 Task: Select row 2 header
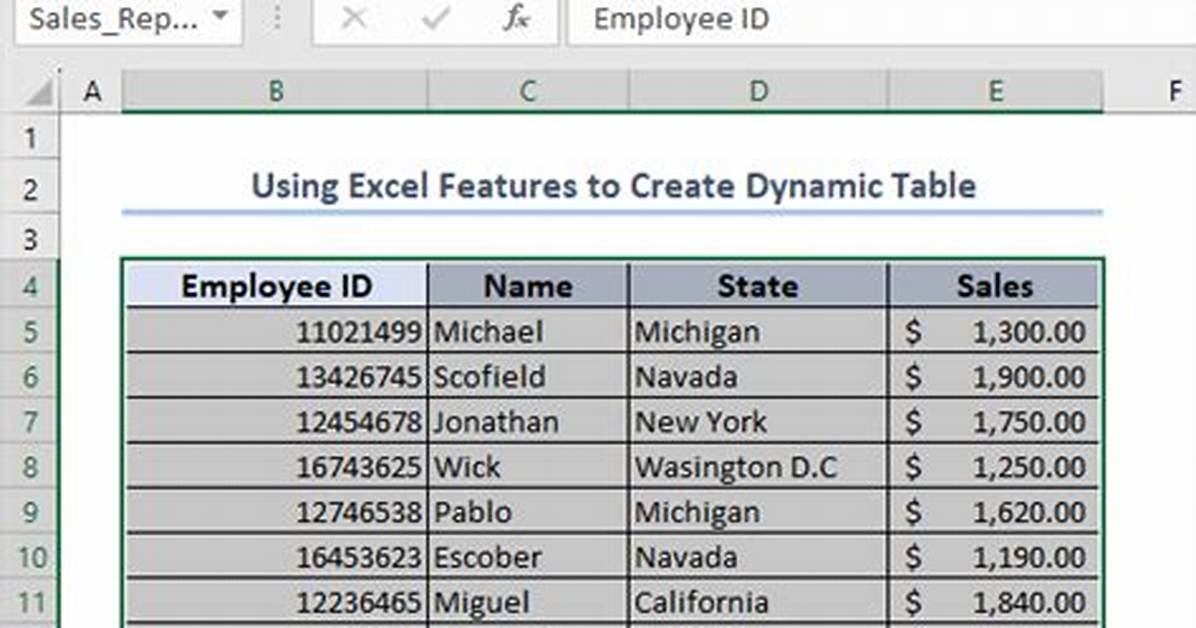[x=30, y=188]
